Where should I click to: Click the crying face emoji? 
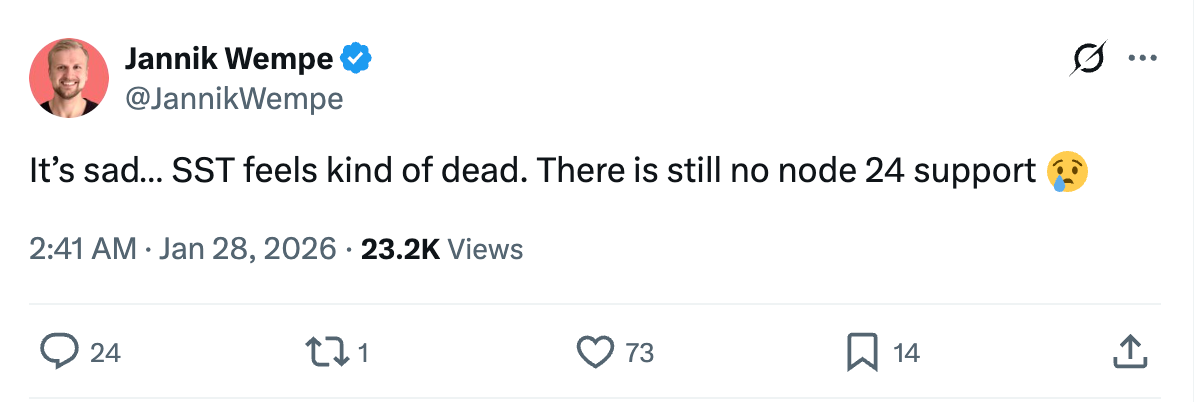(1067, 173)
